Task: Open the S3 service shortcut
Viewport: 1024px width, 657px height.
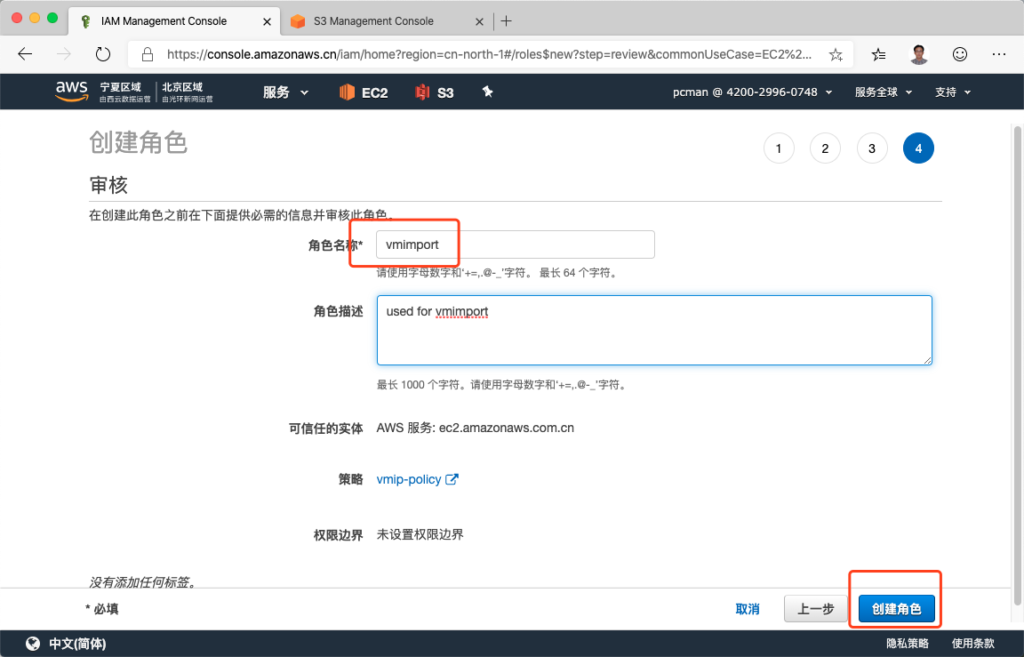Action: [435, 93]
